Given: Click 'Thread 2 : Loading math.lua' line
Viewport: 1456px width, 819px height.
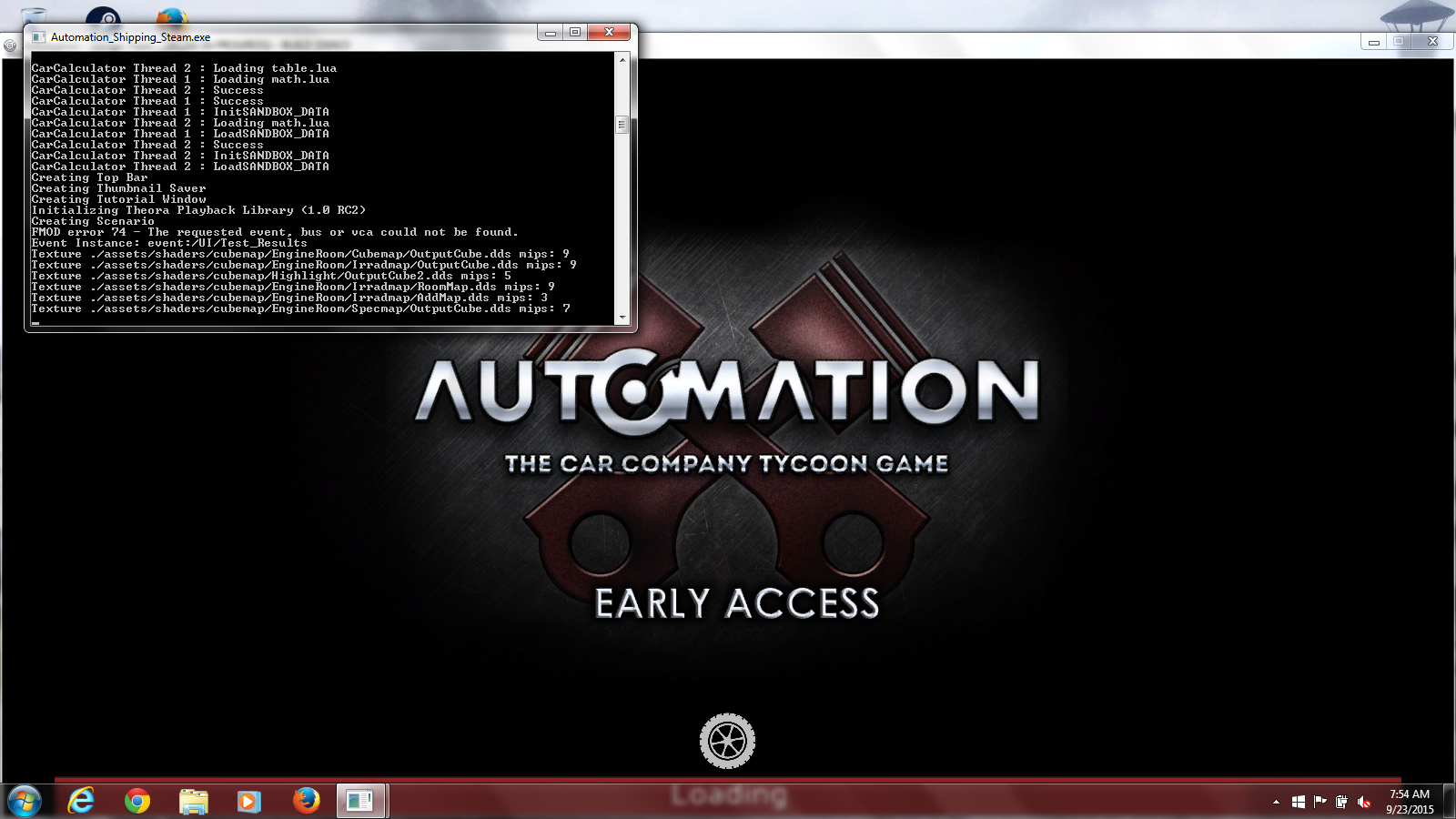Looking at the screenshot, I should click(180, 123).
